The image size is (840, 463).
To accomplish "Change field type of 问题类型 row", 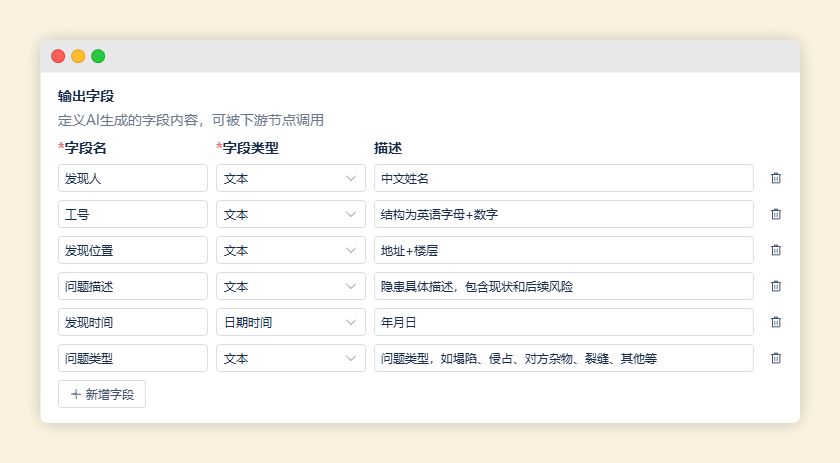I will tap(290, 358).
